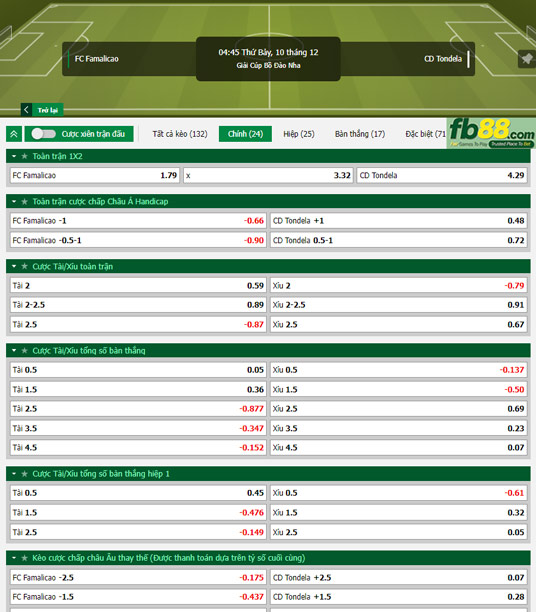This screenshot has width=536, height=612.
Task: Click the Giải Cúp Bồ Đào Nha league label
Action: pos(268,66)
